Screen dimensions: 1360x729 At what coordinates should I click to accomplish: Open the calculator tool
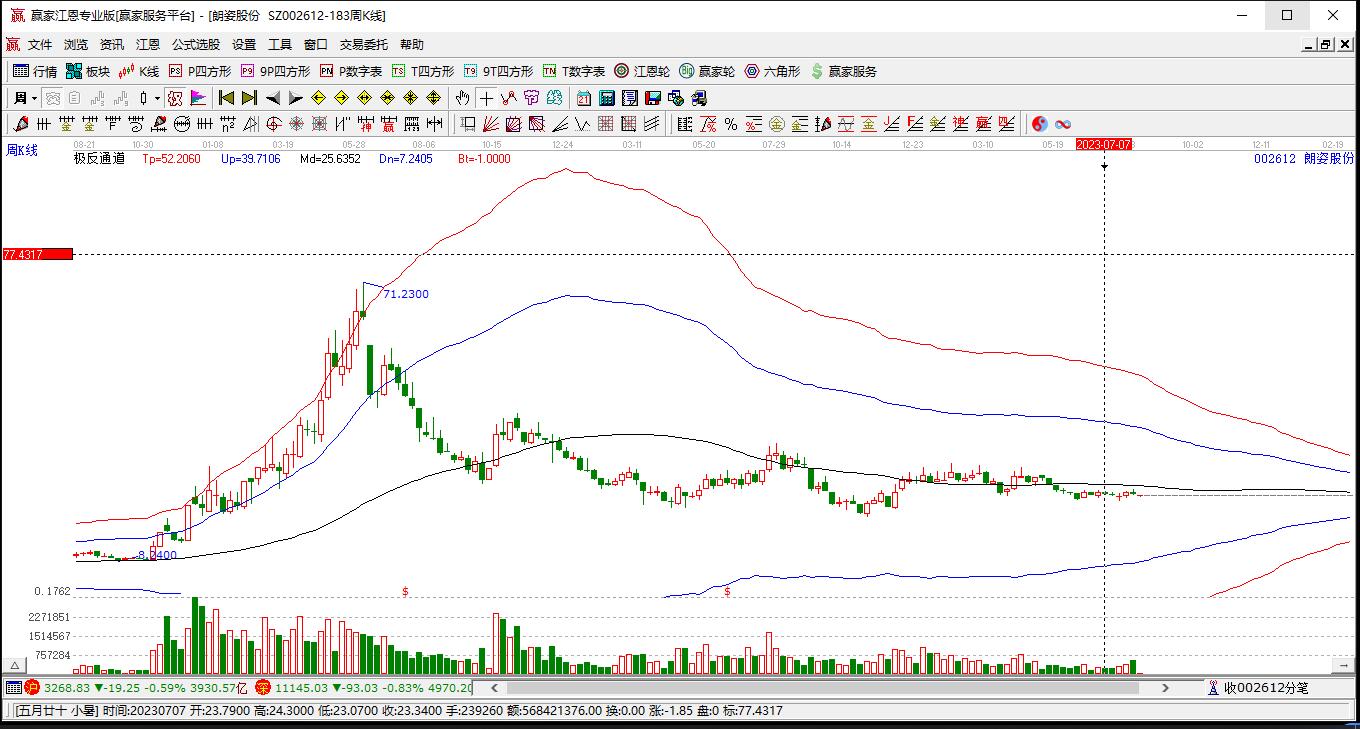coord(607,98)
